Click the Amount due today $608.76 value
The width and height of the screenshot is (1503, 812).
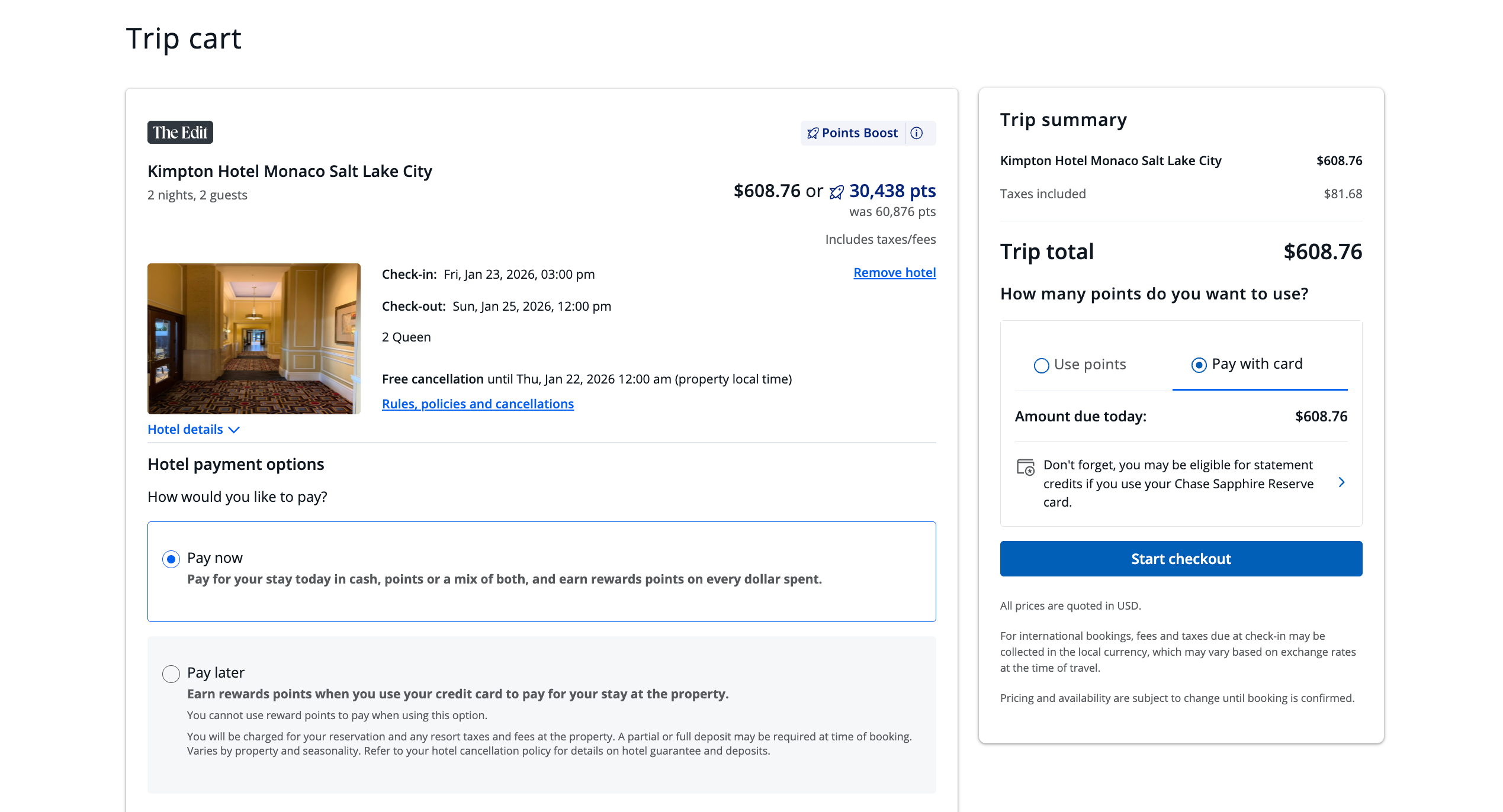(x=1321, y=417)
